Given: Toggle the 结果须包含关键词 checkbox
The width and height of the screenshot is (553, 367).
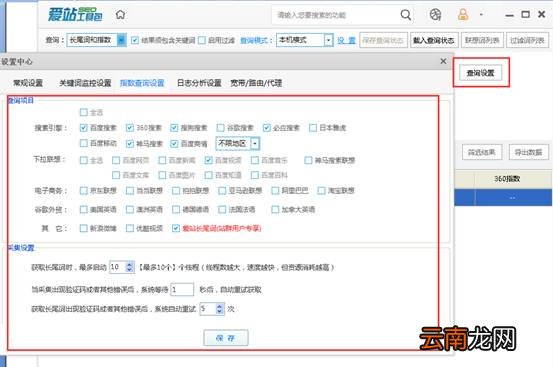Looking at the screenshot, I should click(x=135, y=40).
